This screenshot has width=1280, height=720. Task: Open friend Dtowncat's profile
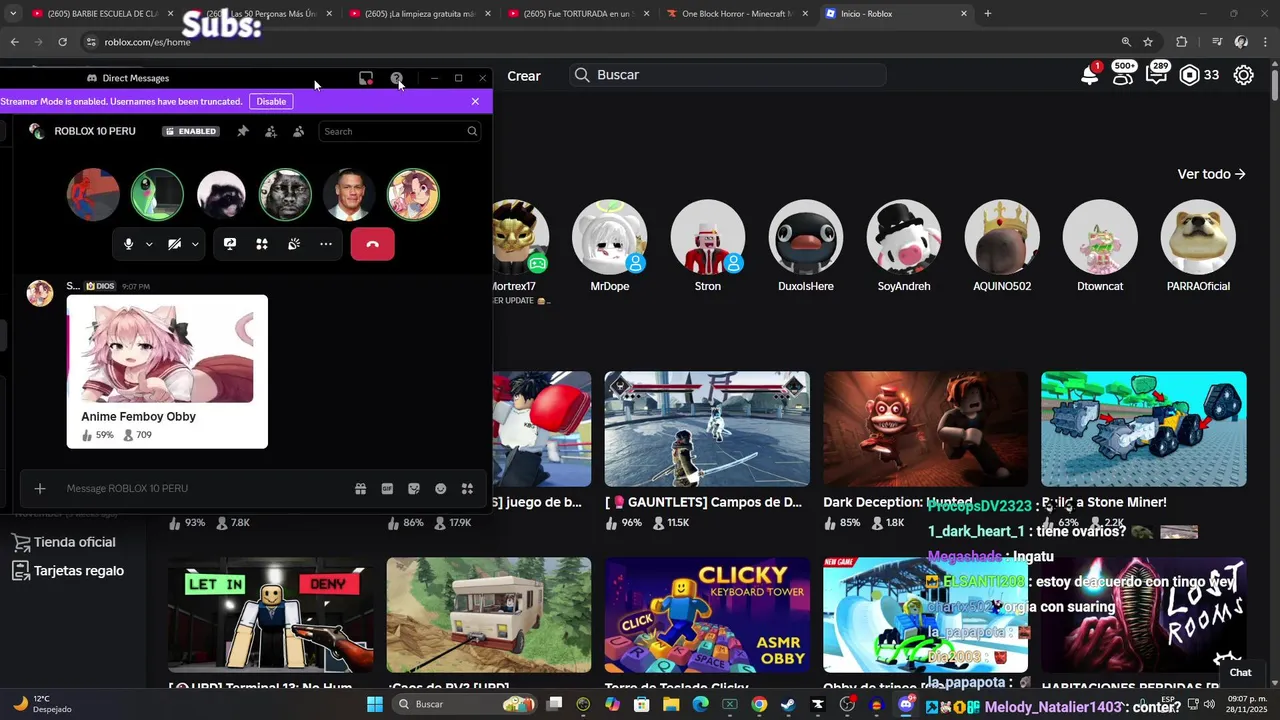coord(1100,246)
